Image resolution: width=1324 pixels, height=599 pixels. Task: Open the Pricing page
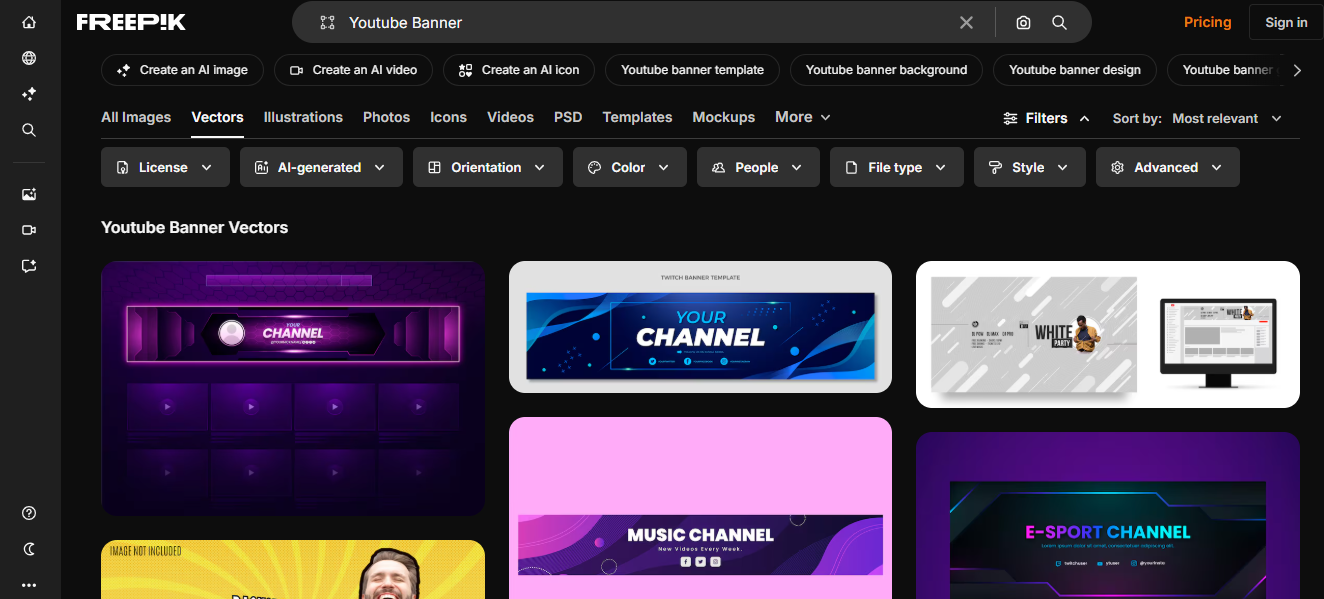[x=1207, y=21]
